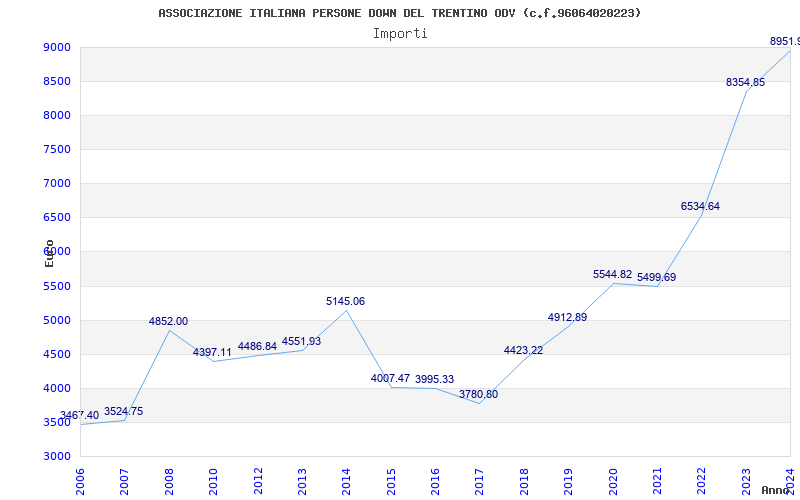Select the 3995.33 data label
Viewport: 800px width, 500px height.
pyautogui.click(x=434, y=379)
